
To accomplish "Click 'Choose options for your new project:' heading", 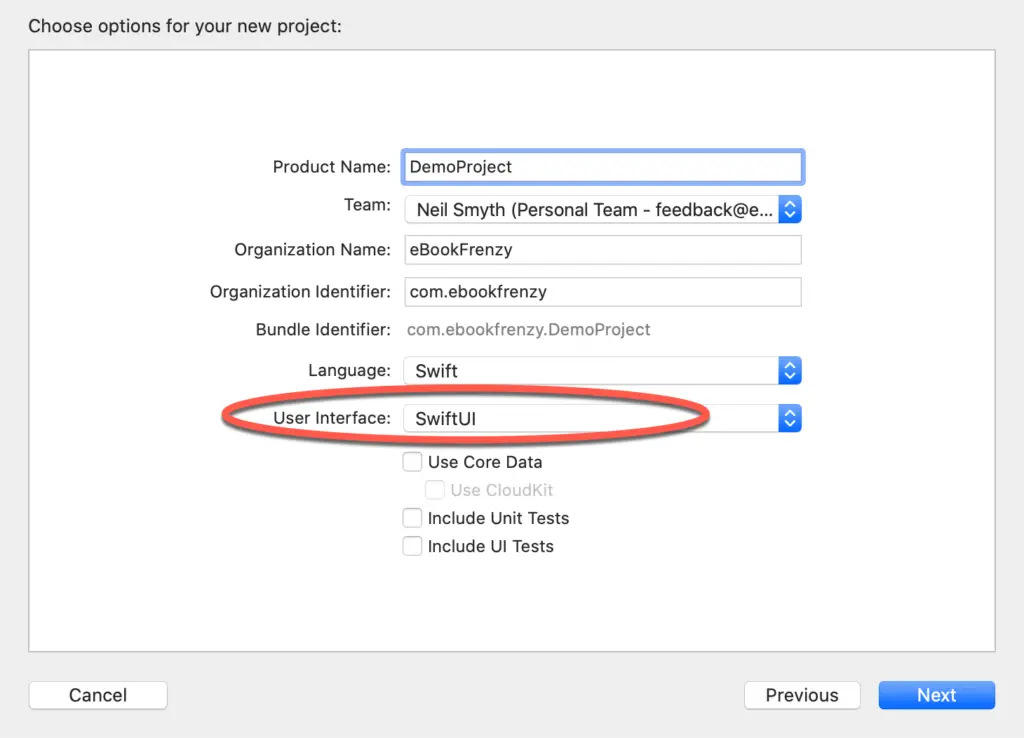I will click(x=185, y=26).
